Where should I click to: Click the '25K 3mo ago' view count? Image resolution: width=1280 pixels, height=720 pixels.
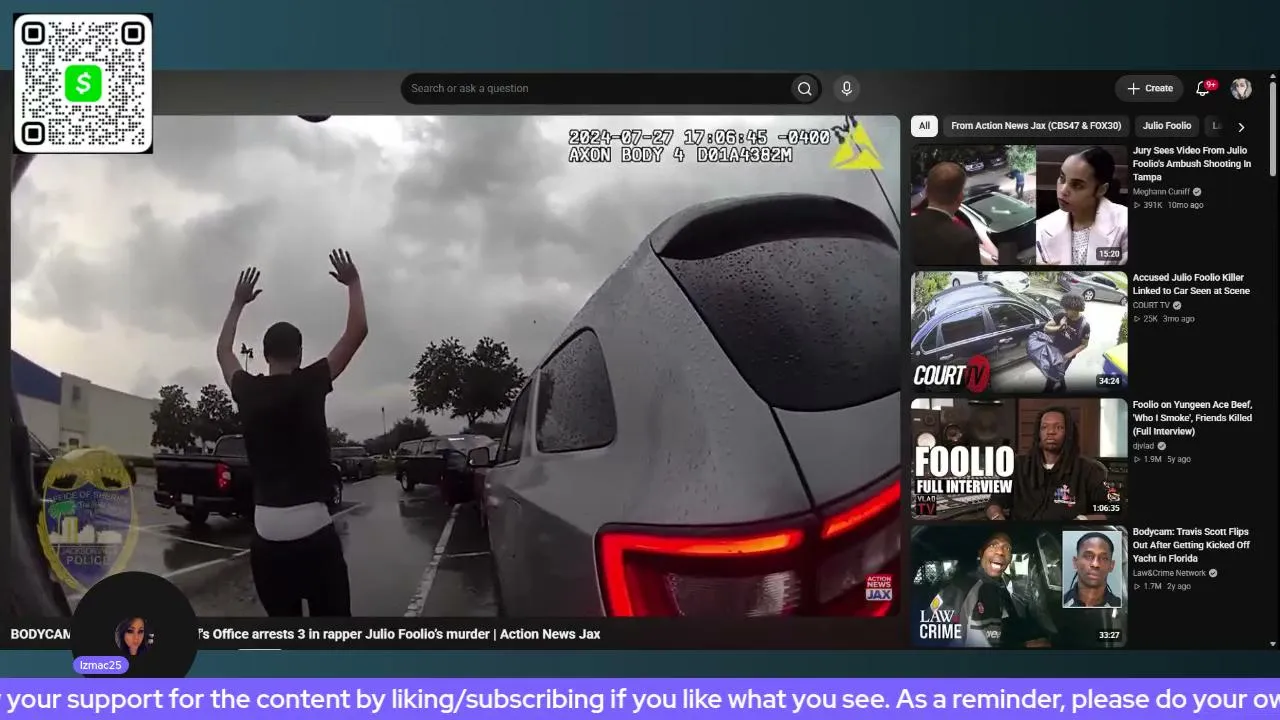coord(1164,319)
